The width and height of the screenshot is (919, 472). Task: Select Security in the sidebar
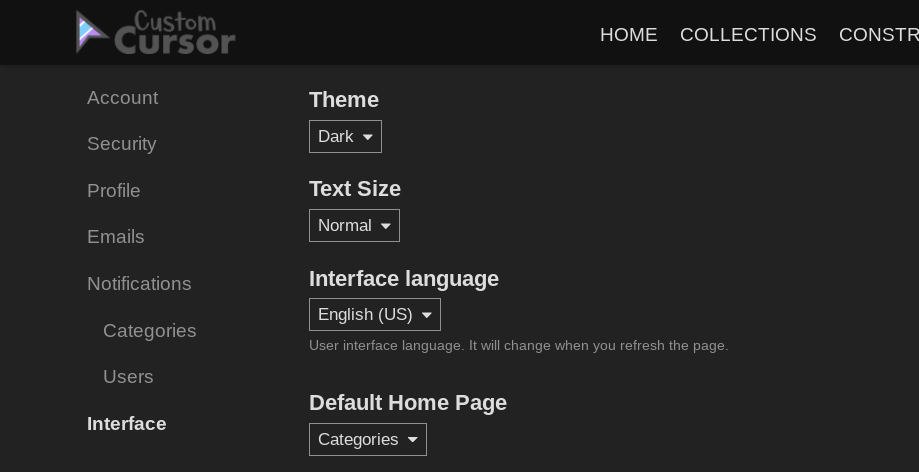121,144
